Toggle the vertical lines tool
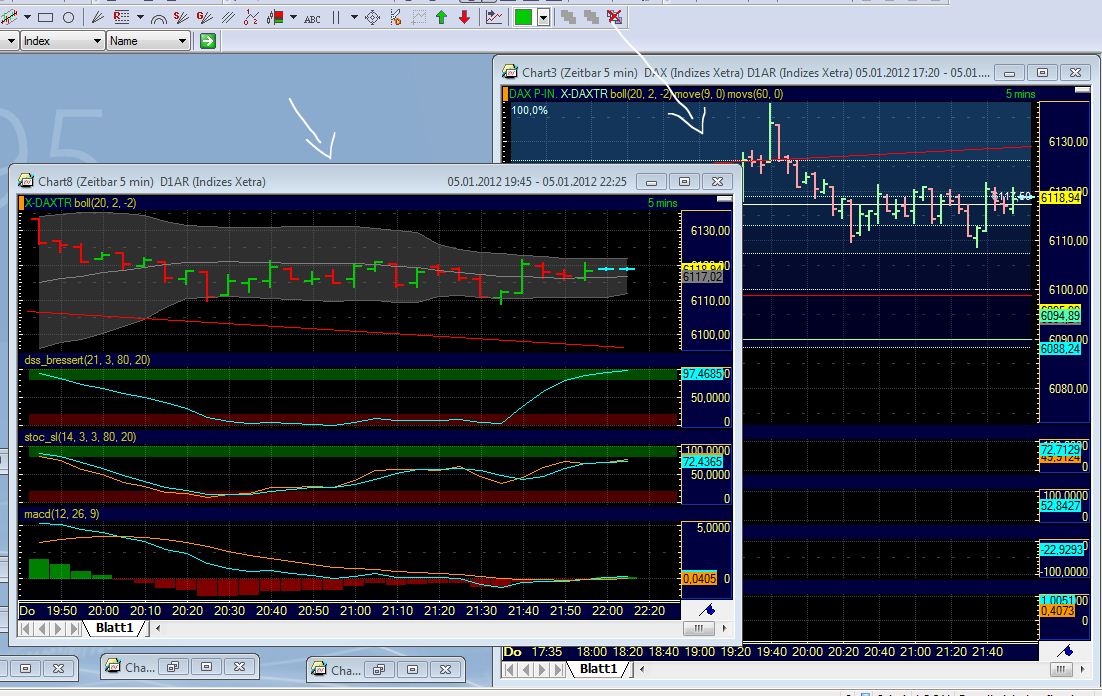Viewport: 1102px width, 696px height. pyautogui.click(x=338, y=17)
